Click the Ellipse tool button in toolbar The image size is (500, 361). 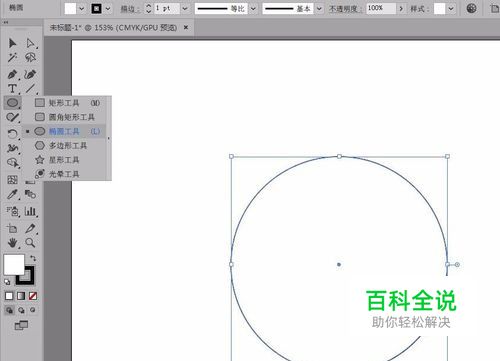[12, 103]
